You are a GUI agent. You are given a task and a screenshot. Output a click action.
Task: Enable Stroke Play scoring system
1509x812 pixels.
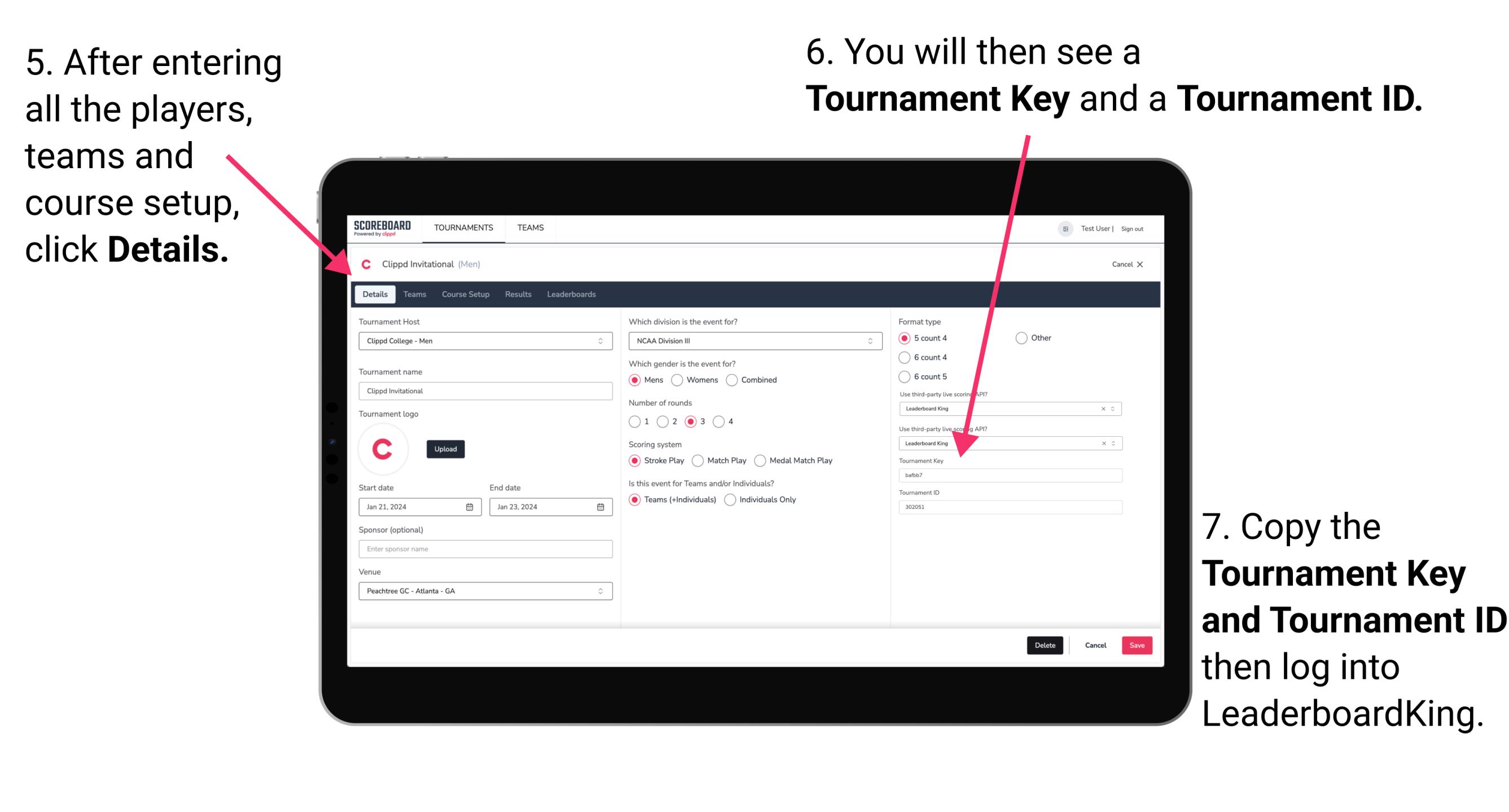tap(636, 460)
